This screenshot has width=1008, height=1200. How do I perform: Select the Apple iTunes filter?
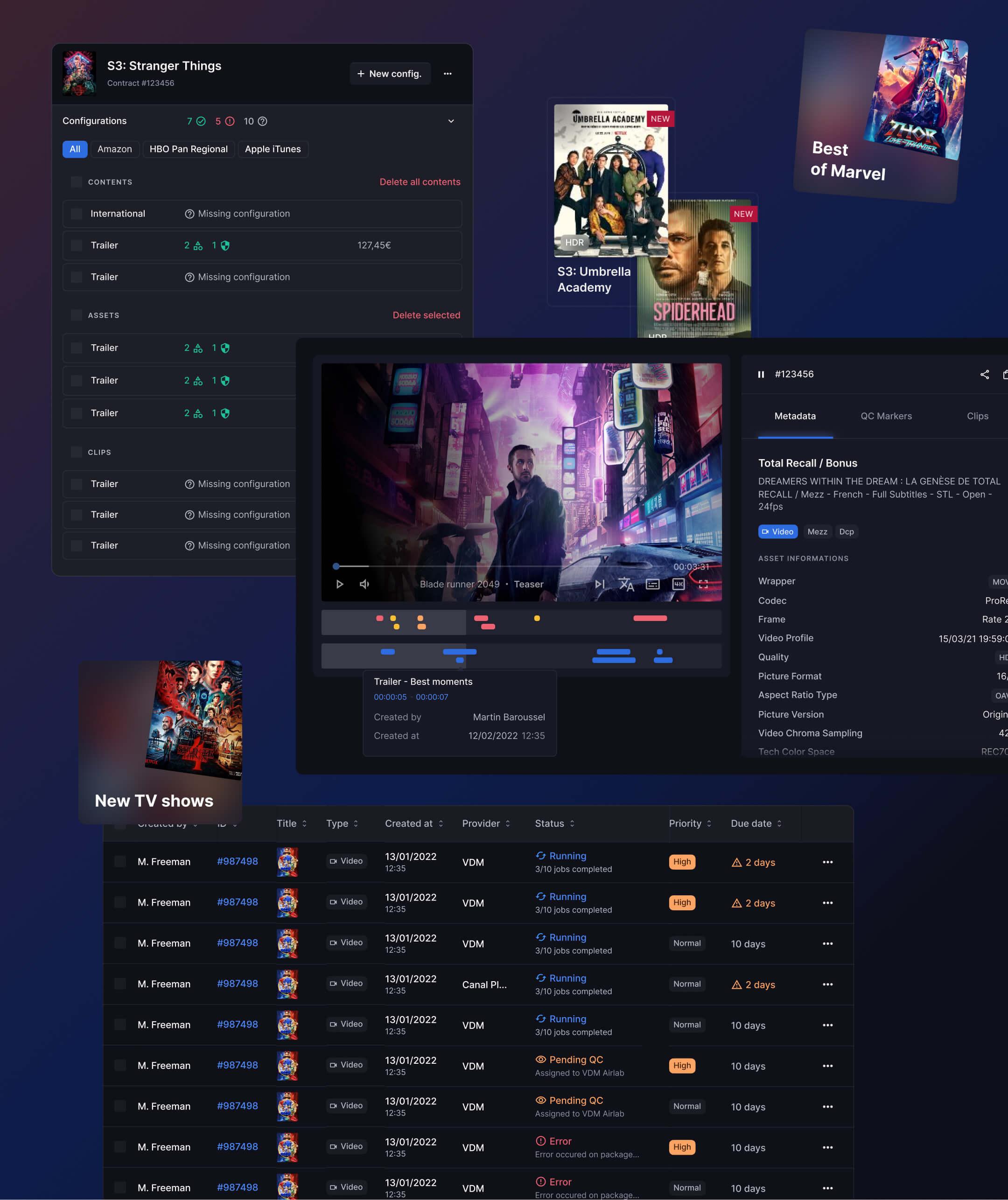point(273,149)
